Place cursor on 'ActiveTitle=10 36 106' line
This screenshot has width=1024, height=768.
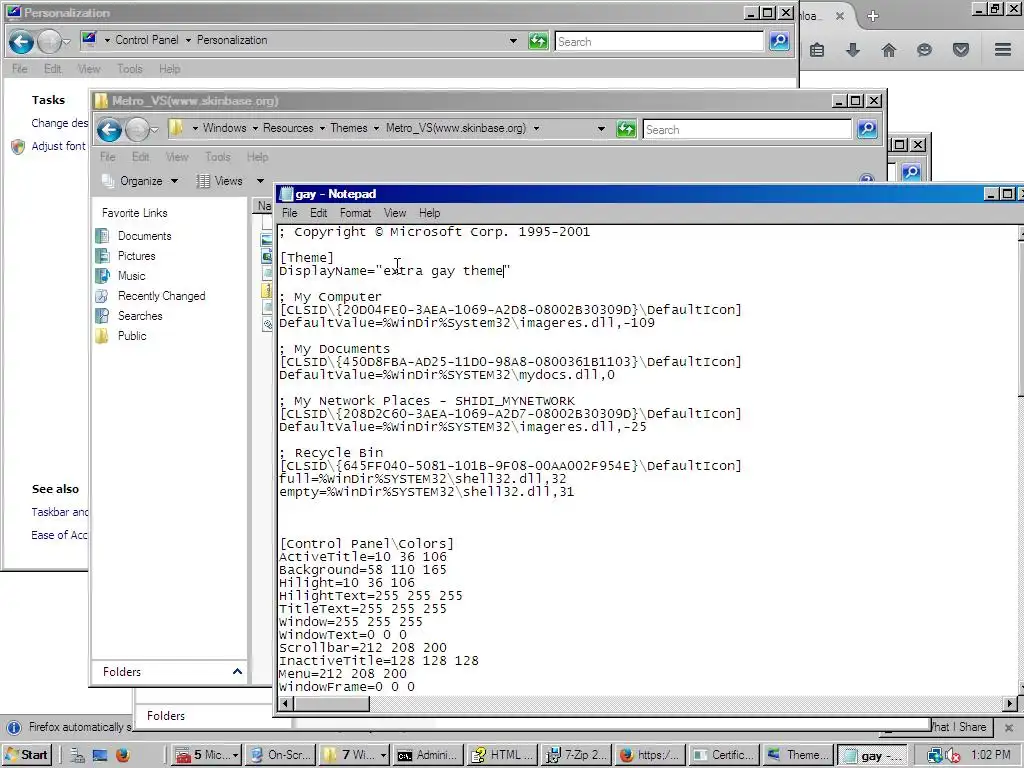[362, 556]
